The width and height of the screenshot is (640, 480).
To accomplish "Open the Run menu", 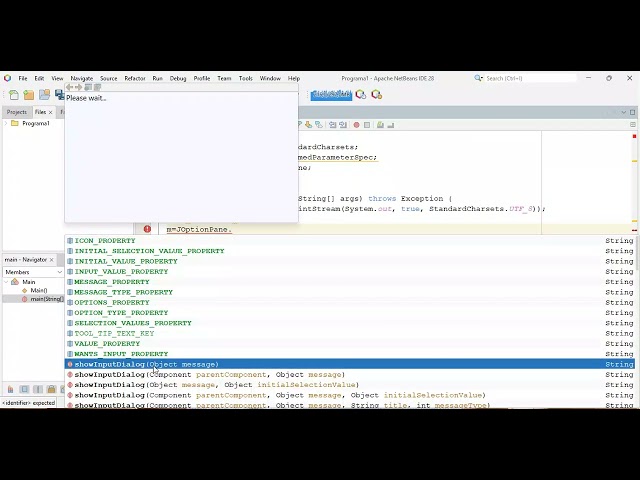I will click(158, 78).
